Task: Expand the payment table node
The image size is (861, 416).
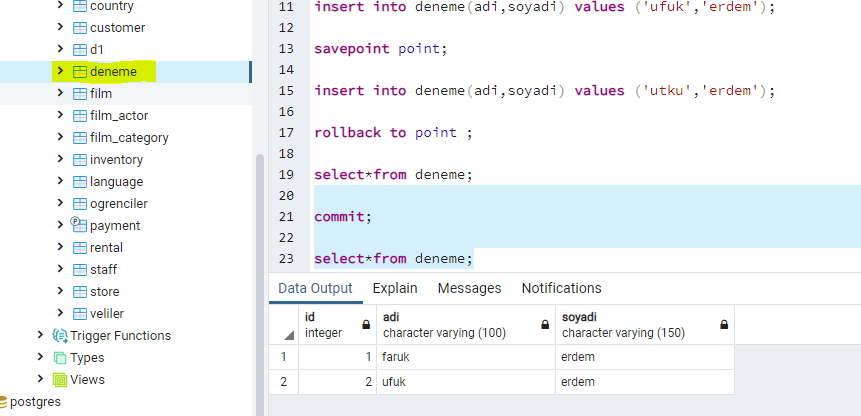Action: click(60, 224)
